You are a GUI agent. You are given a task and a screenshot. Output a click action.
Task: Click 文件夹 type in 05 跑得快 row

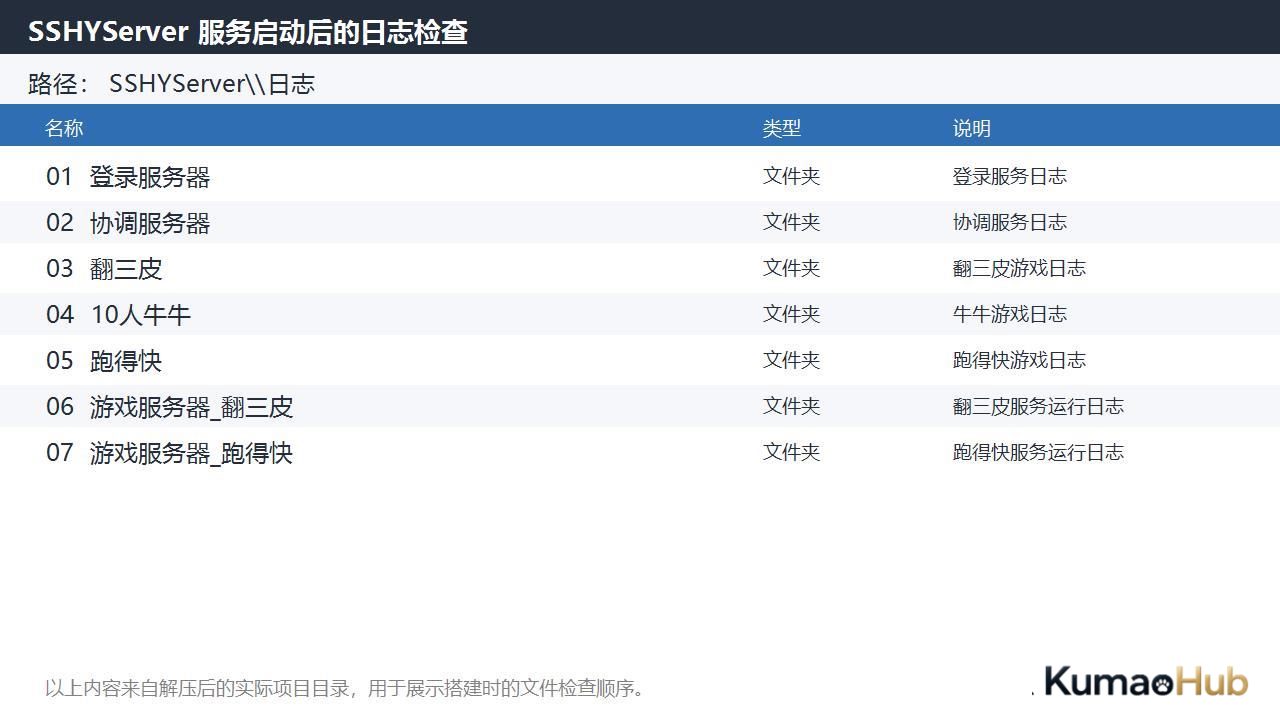click(791, 360)
